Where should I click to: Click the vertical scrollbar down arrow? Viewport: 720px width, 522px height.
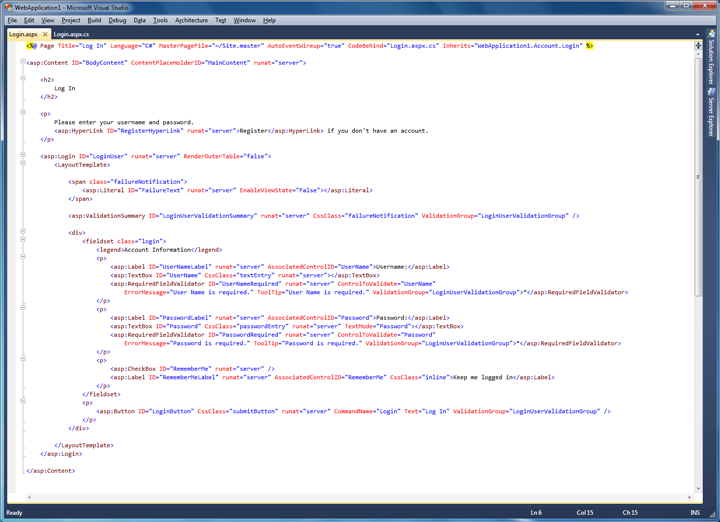(698, 488)
